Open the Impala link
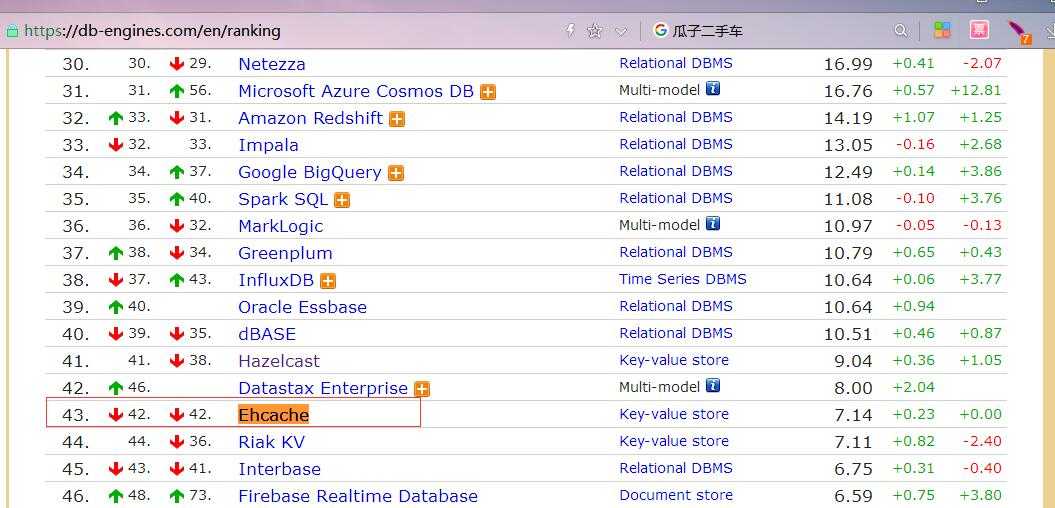This screenshot has width=1055, height=508. click(268, 145)
